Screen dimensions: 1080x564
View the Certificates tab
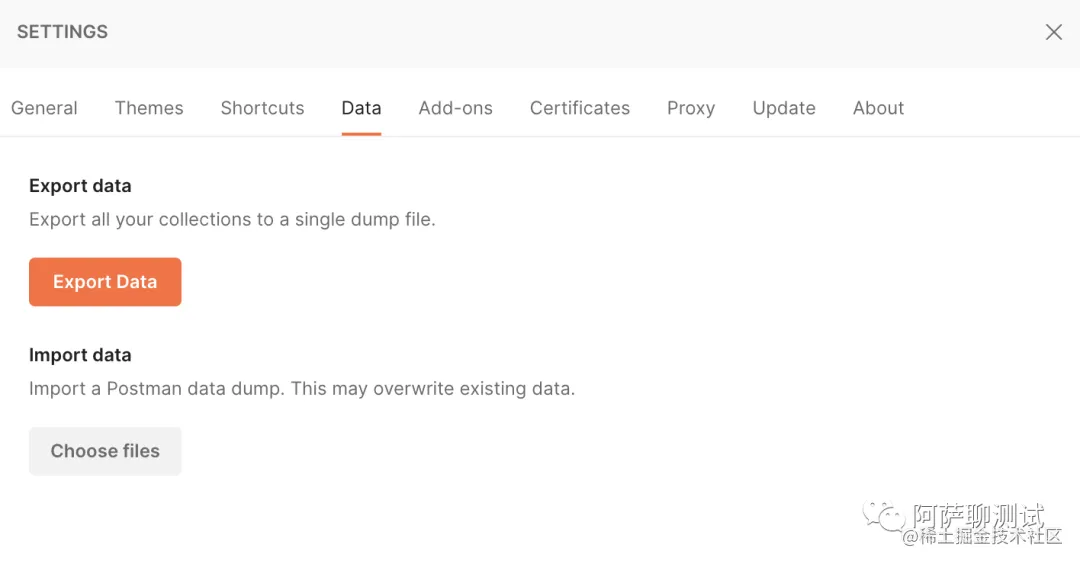click(579, 108)
